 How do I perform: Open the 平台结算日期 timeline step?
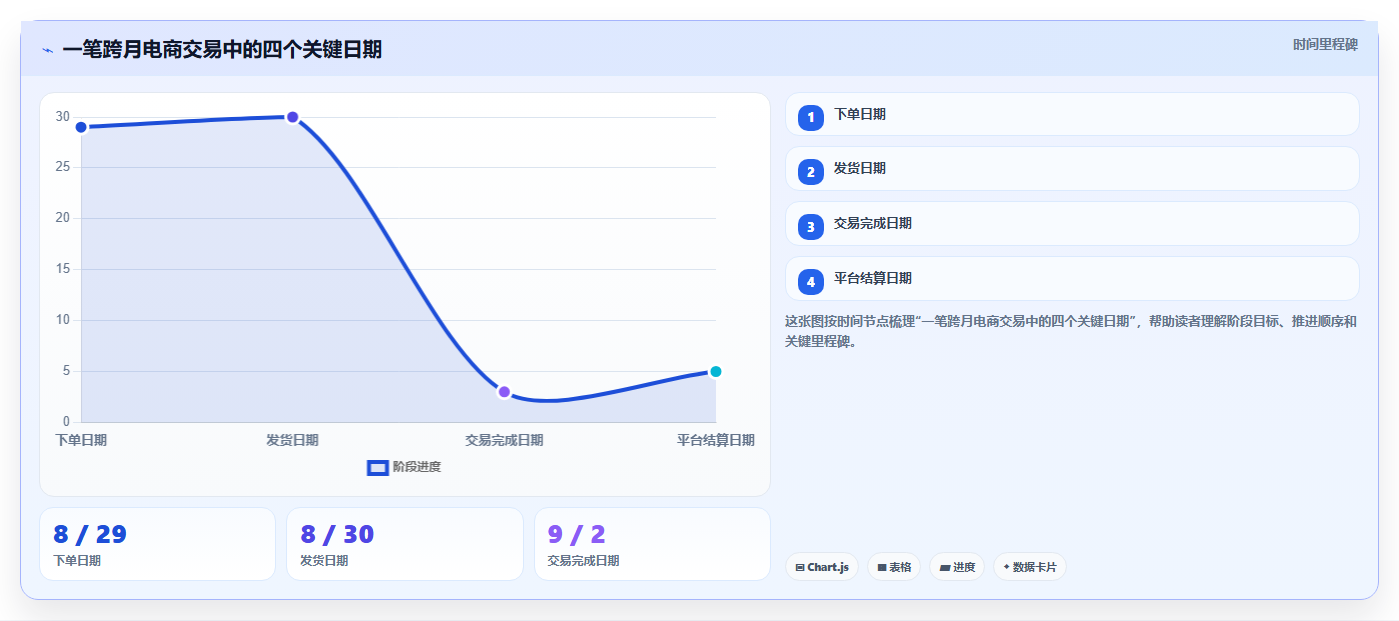tap(1072, 278)
